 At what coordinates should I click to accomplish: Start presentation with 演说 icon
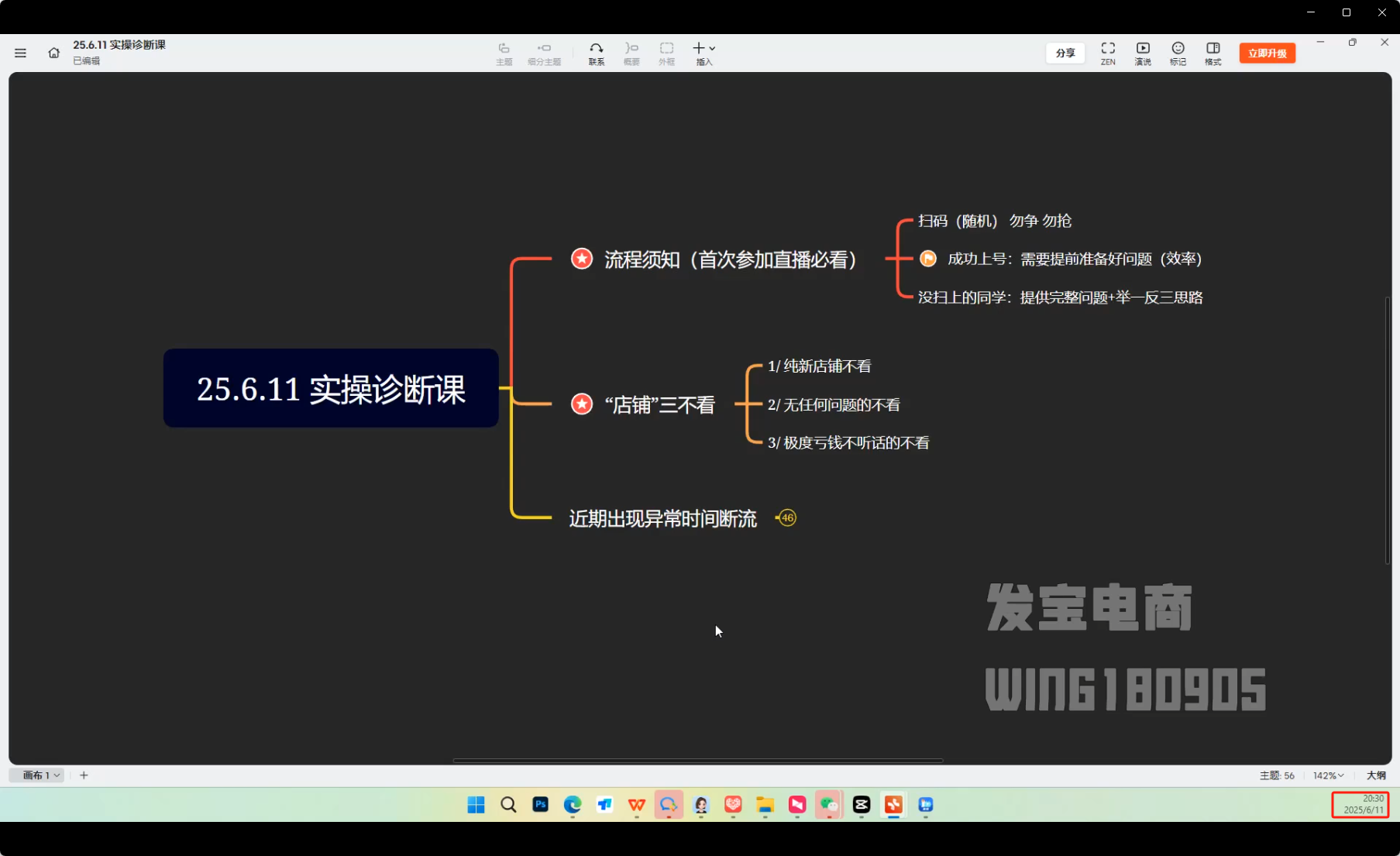click(1143, 53)
